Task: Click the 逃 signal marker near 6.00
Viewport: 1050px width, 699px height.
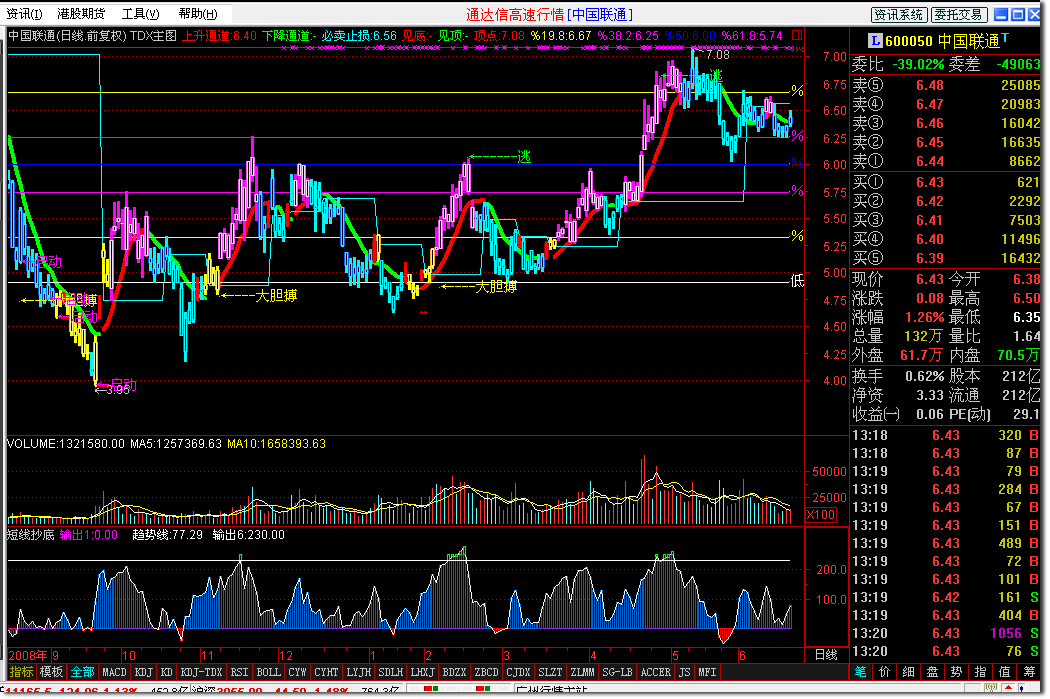Action: 524,157
